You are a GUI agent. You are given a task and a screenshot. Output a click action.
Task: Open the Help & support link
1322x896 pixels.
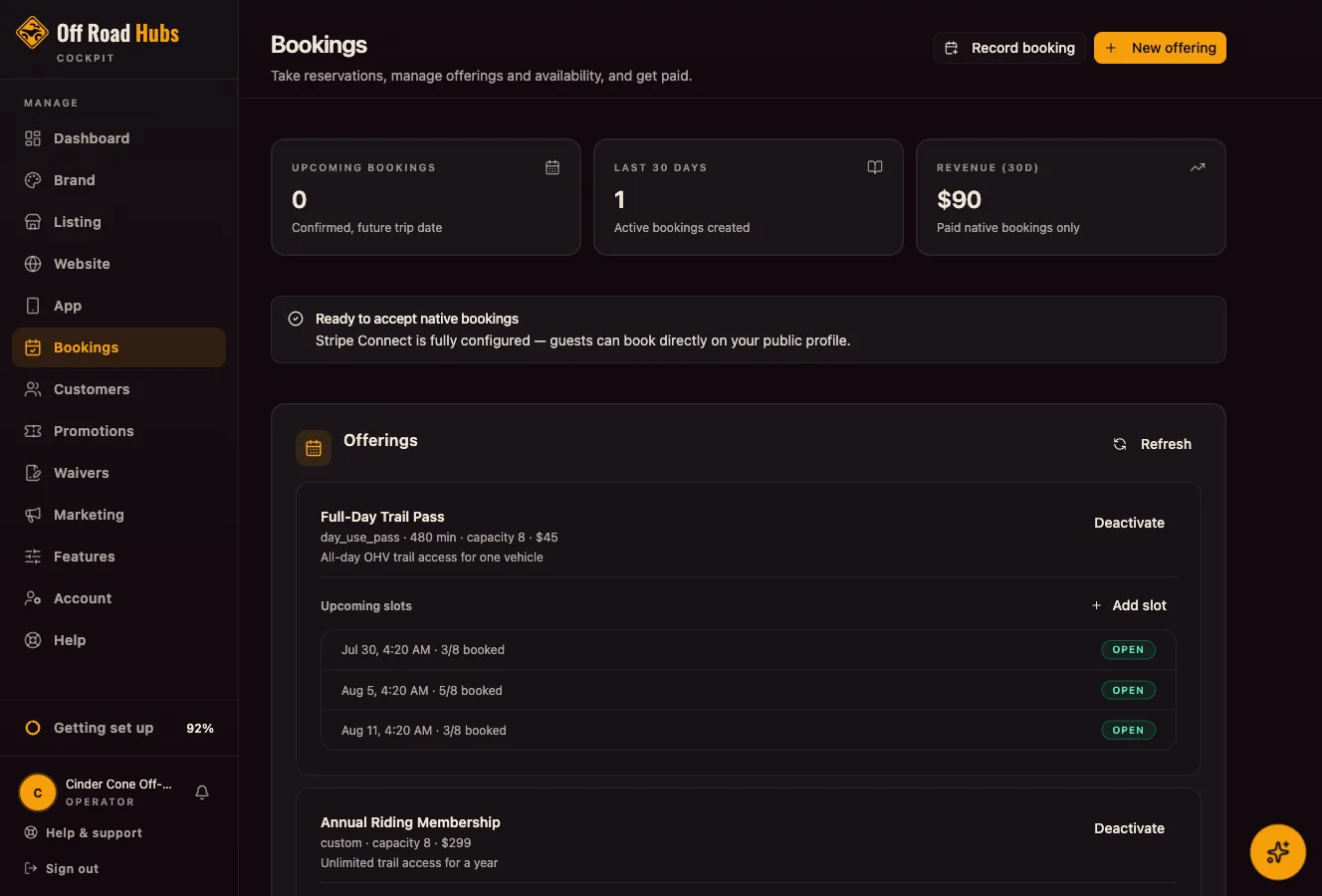pyautogui.click(x=84, y=832)
